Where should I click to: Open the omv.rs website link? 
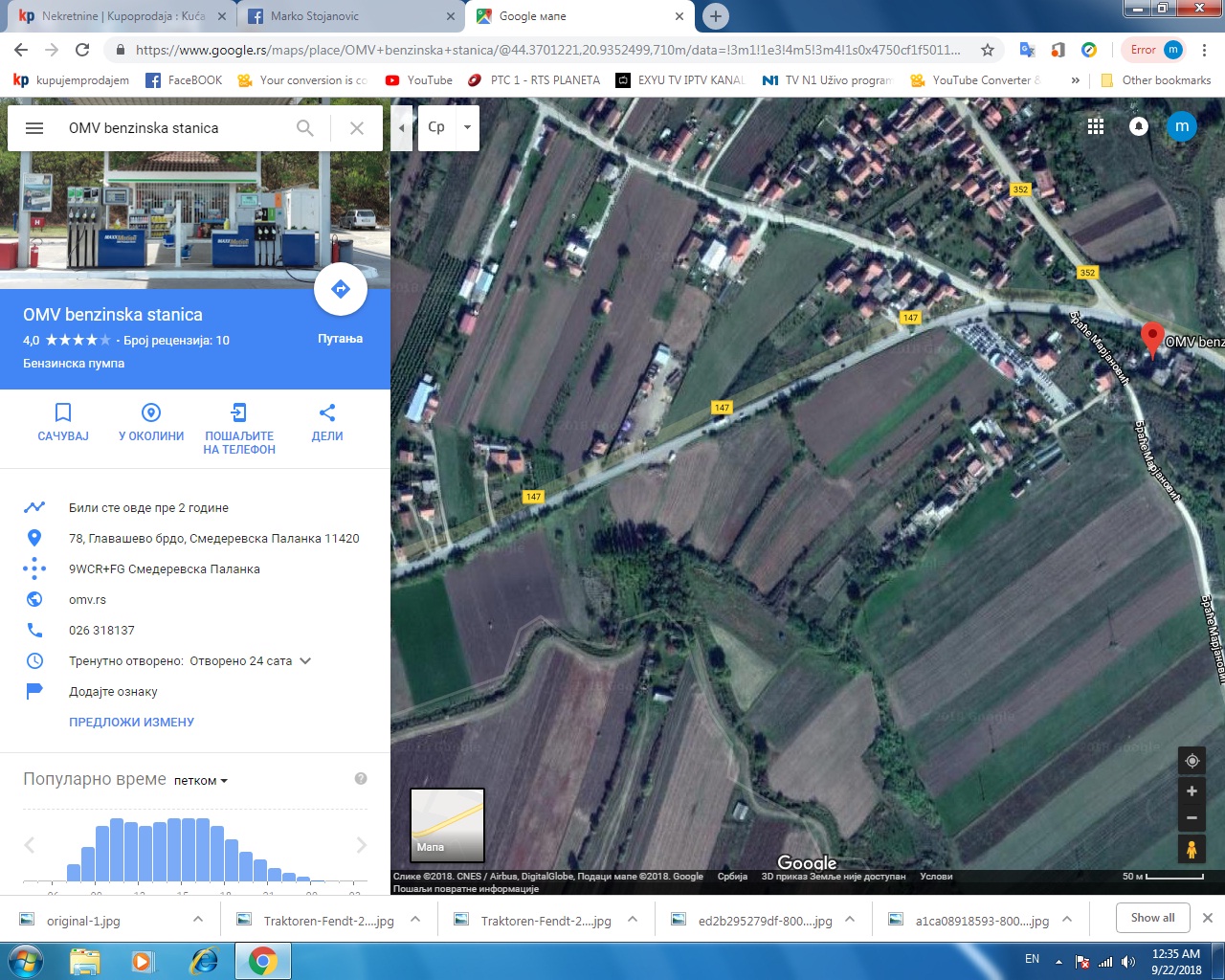tap(87, 600)
